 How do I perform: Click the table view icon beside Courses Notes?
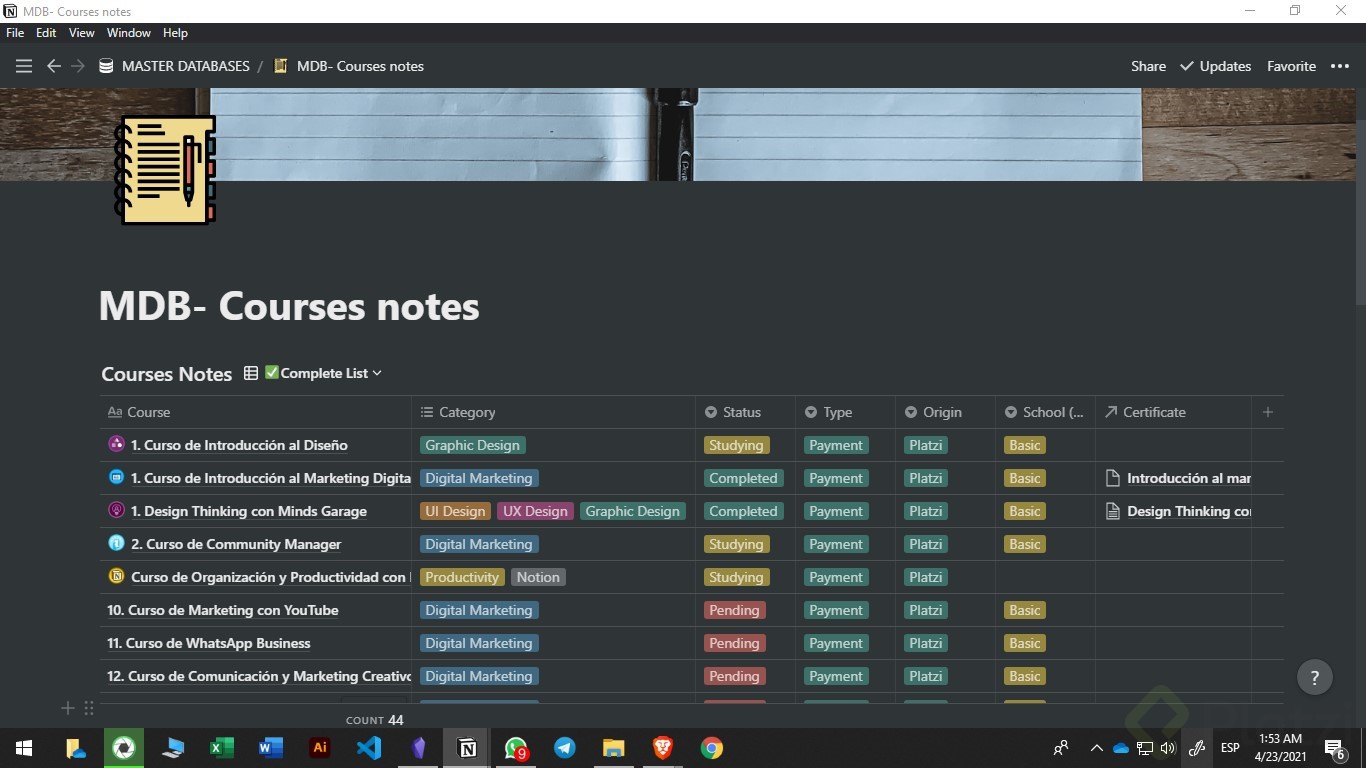tap(251, 373)
